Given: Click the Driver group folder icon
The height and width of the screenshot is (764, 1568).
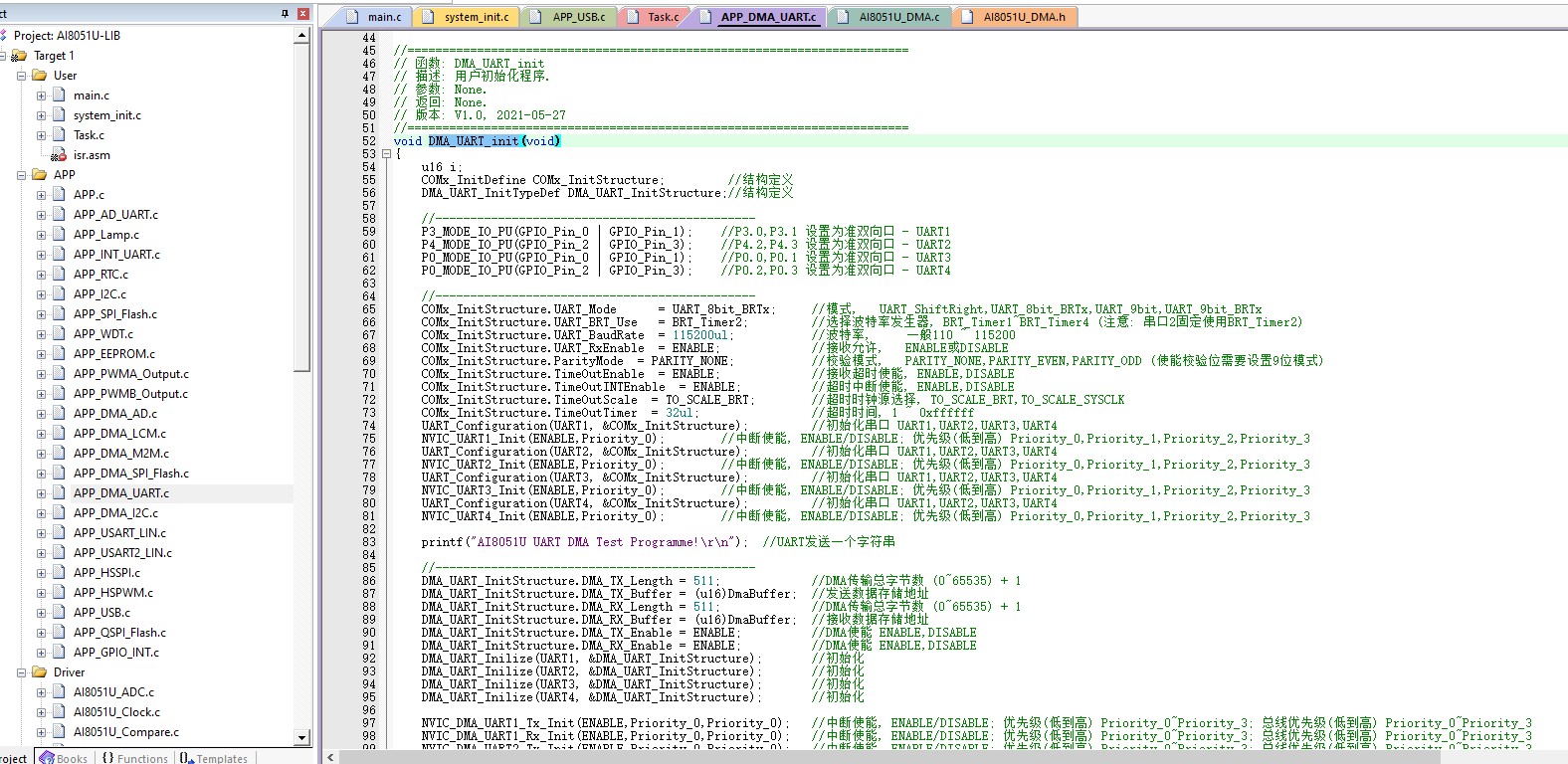Looking at the screenshot, I should 40,672.
